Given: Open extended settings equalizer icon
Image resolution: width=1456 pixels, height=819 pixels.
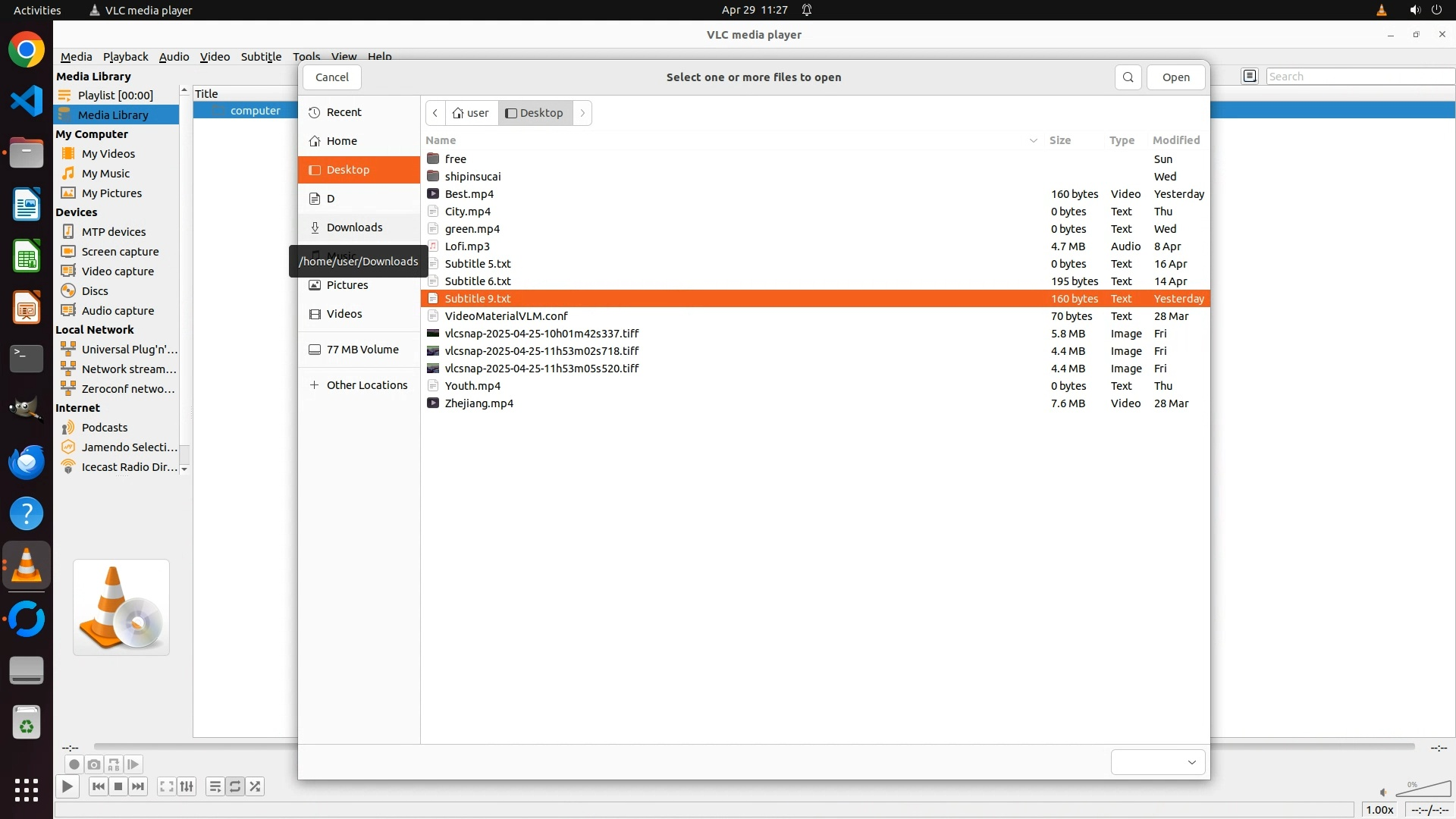Looking at the screenshot, I should 187,786.
